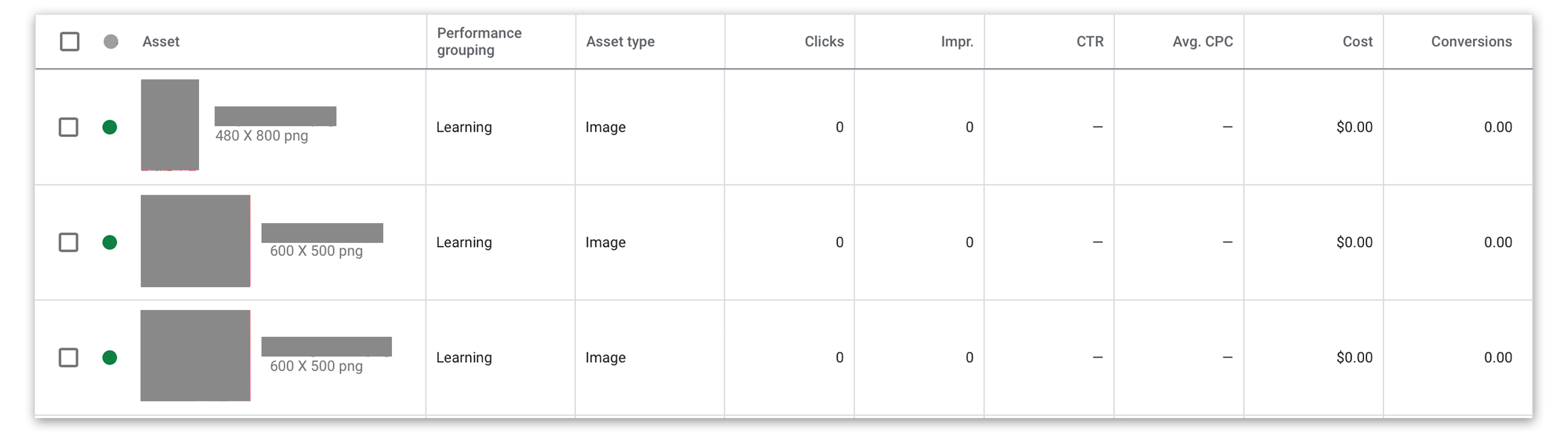Open the tall 480 X 800 image thumbnail
1568x434 pixels.
(170, 125)
